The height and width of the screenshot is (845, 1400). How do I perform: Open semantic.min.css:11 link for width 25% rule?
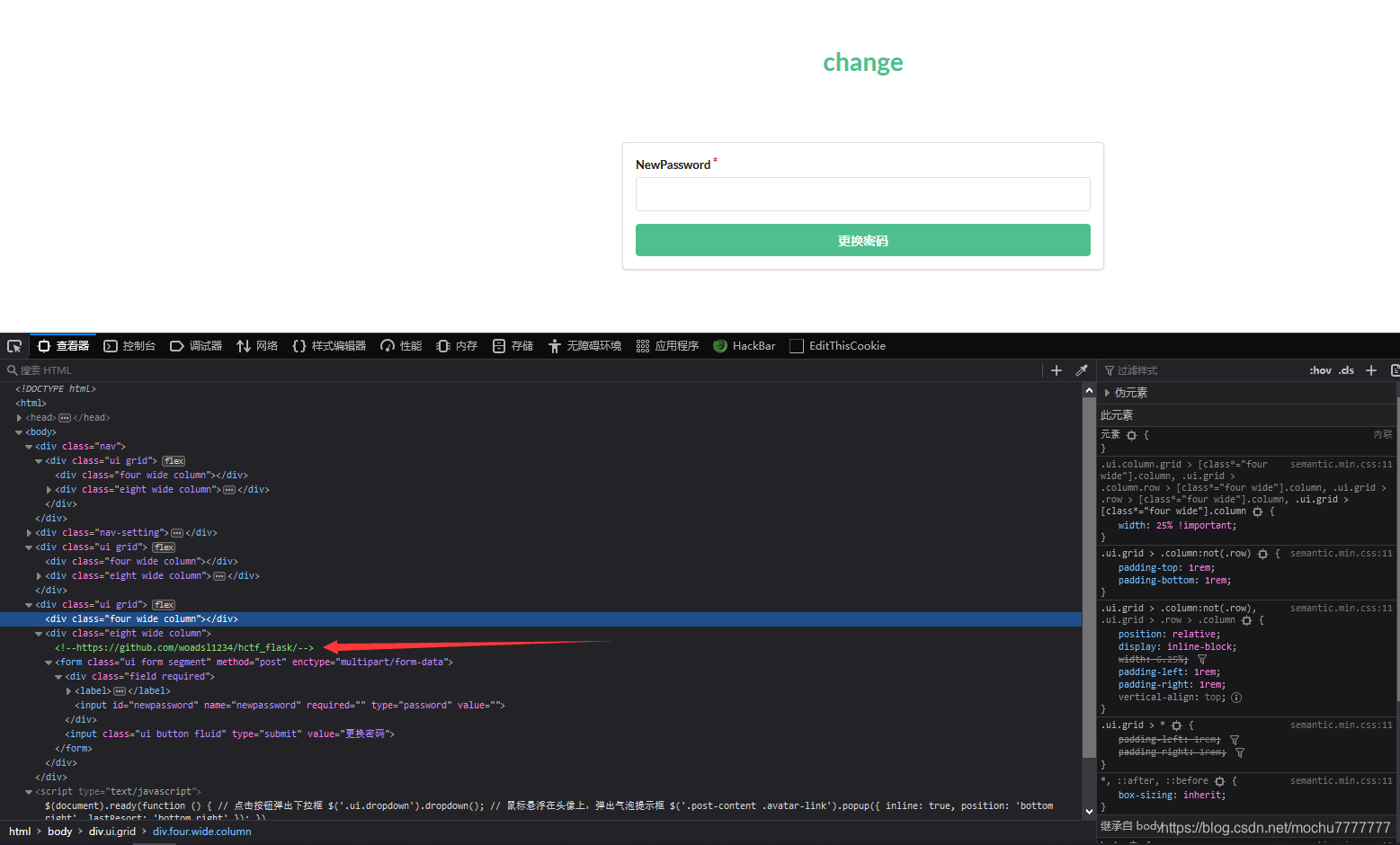pos(1341,465)
